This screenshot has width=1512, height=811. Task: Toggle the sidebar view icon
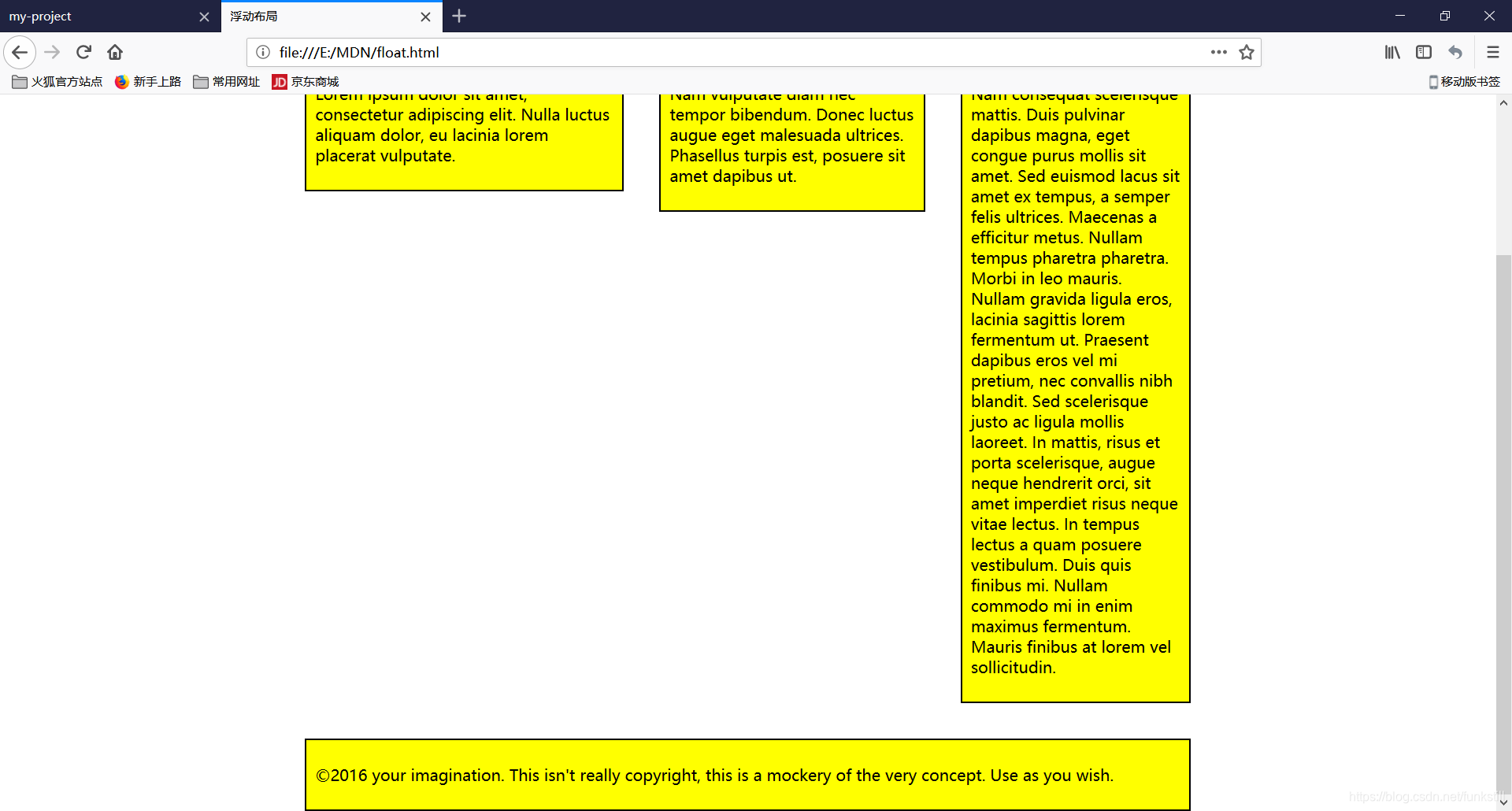click(1424, 53)
